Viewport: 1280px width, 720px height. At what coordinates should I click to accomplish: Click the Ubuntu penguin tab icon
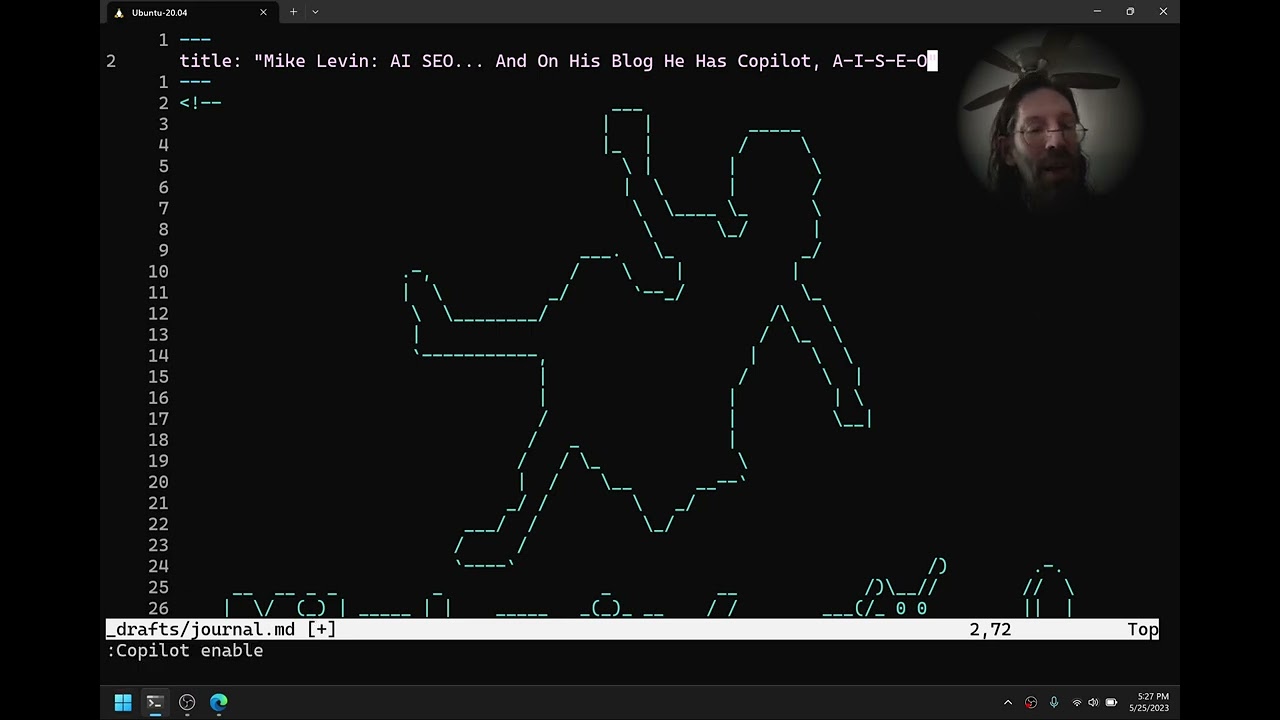click(120, 13)
